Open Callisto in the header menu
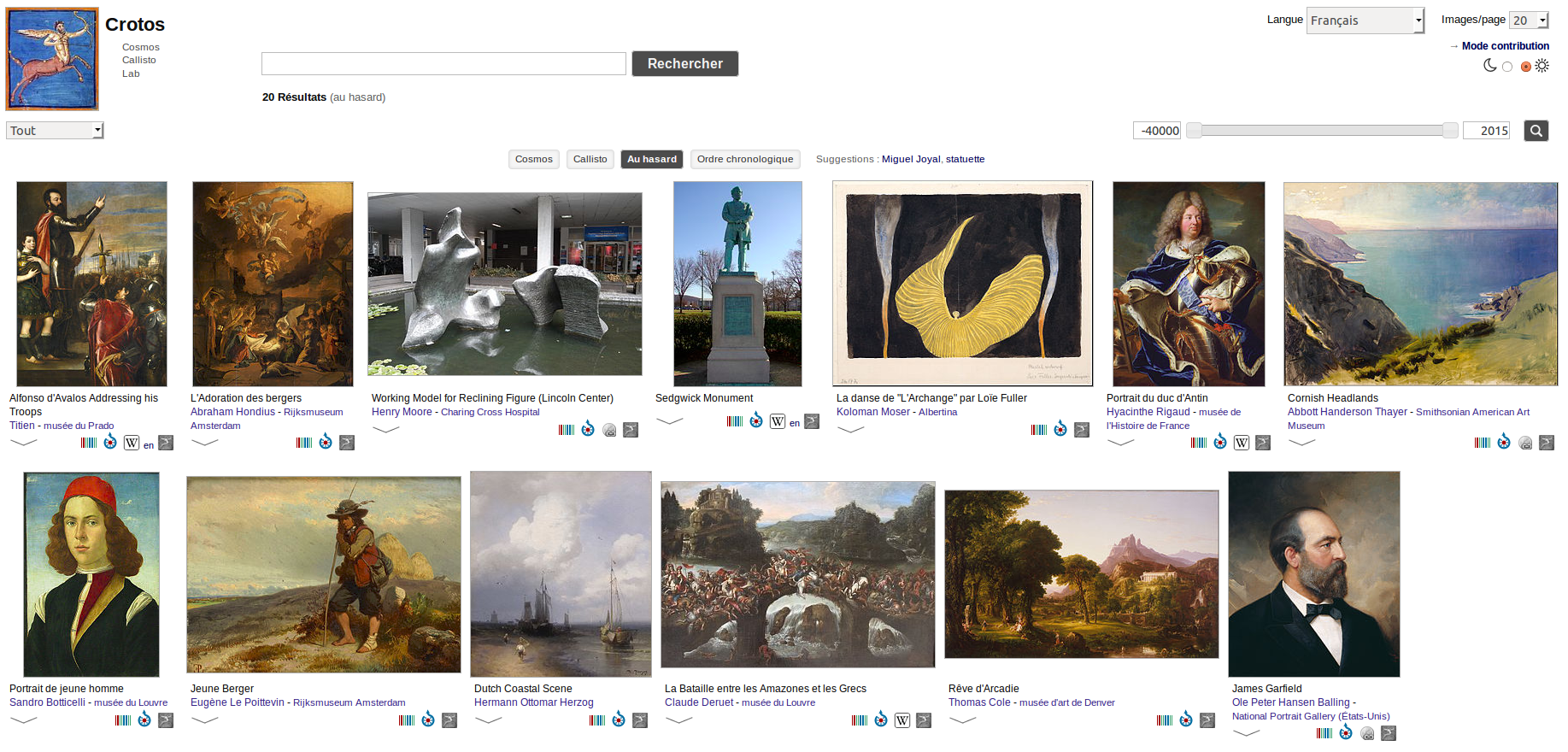This screenshot has height=752, width=1568. (139, 60)
